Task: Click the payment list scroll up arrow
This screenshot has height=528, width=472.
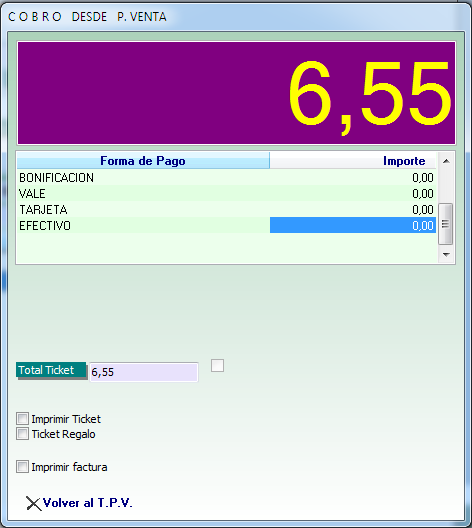Action: (446, 161)
